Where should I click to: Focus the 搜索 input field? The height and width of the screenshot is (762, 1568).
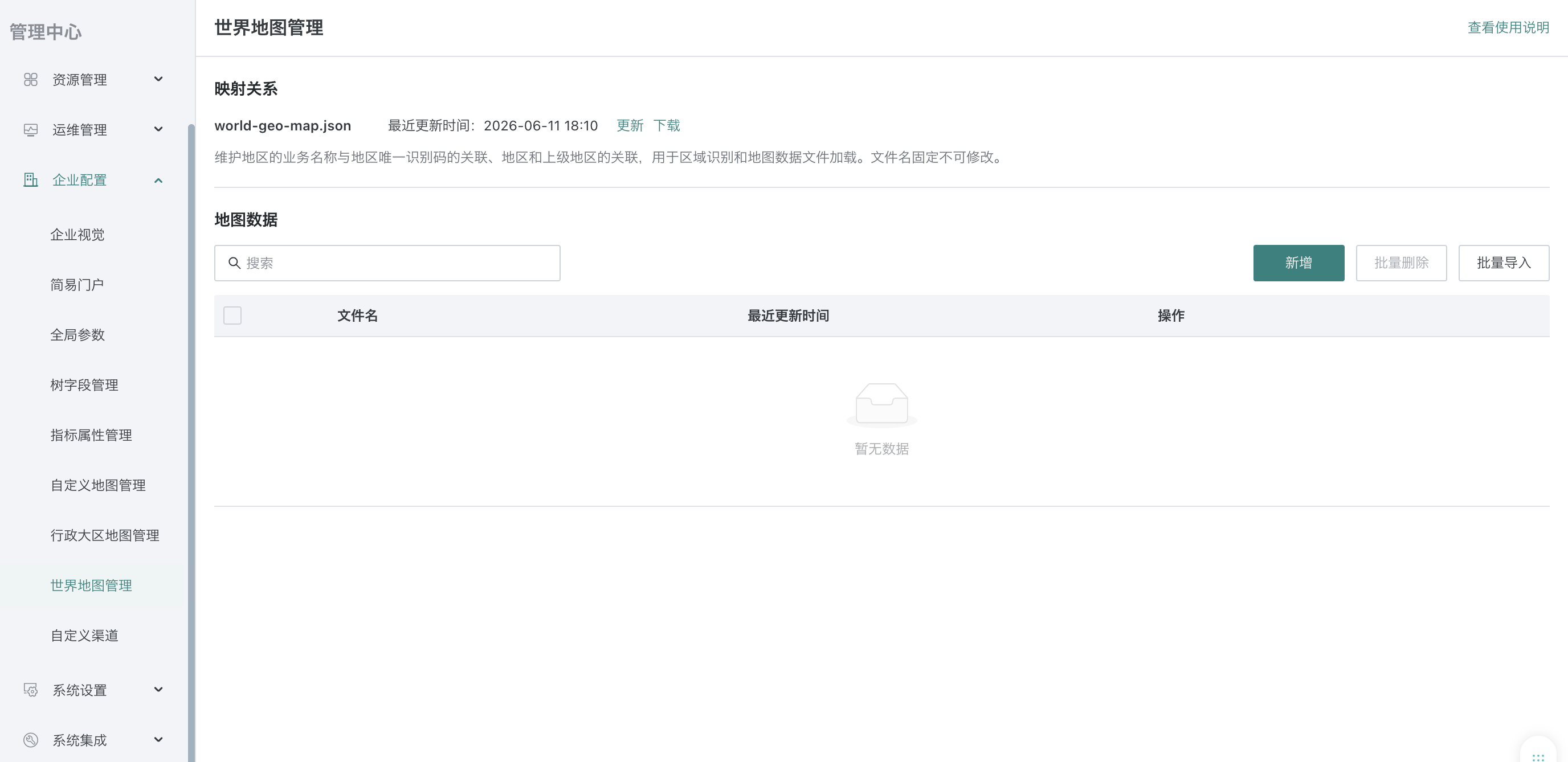pyautogui.click(x=387, y=263)
